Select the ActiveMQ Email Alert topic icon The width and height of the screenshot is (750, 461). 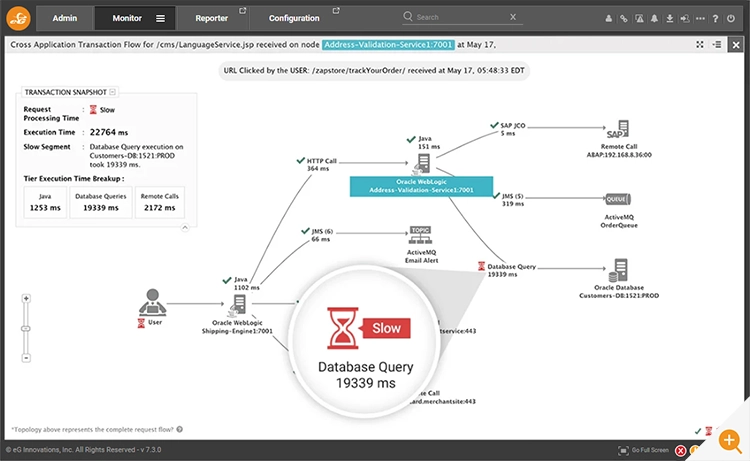(420, 235)
